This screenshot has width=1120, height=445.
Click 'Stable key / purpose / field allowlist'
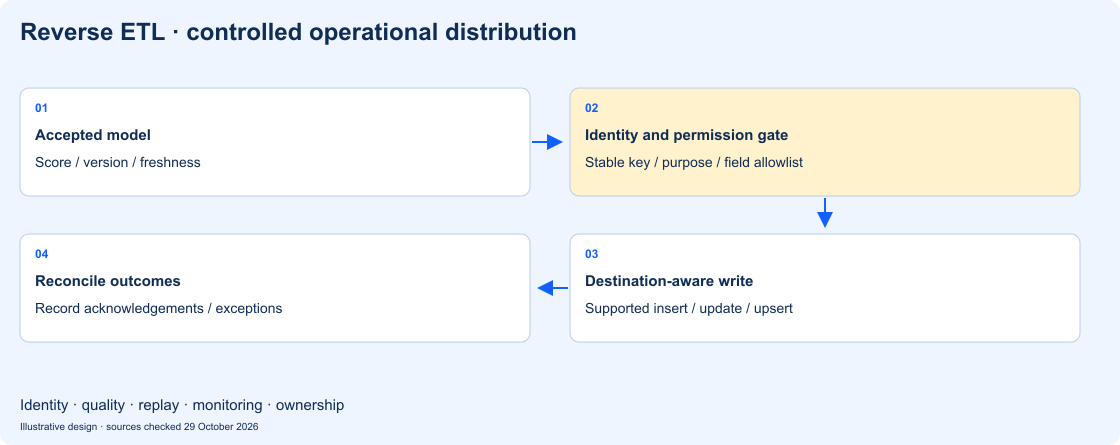694,163
